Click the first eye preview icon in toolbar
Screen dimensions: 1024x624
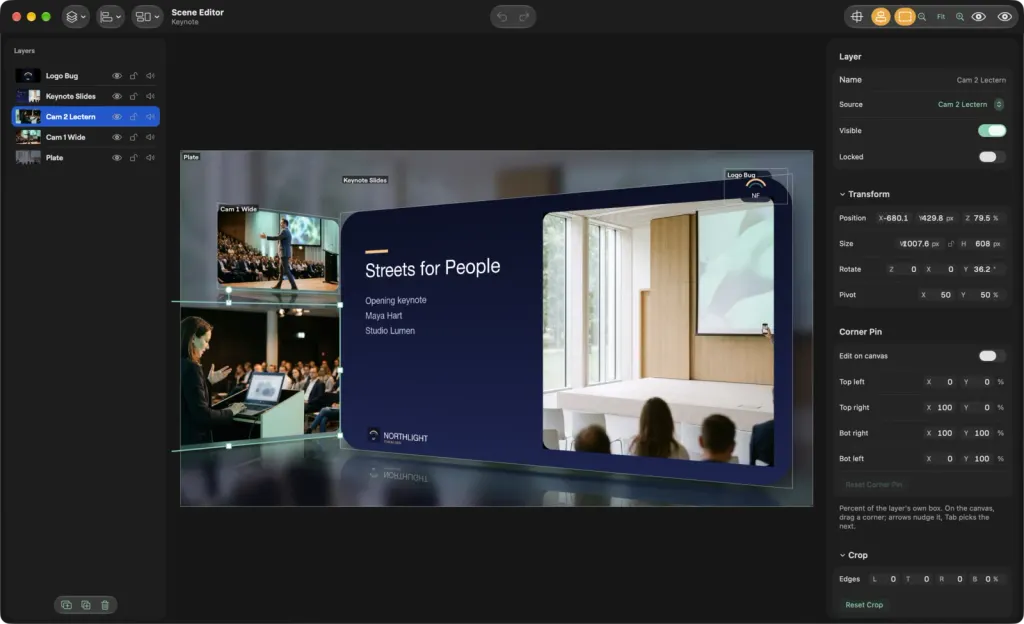(x=978, y=17)
